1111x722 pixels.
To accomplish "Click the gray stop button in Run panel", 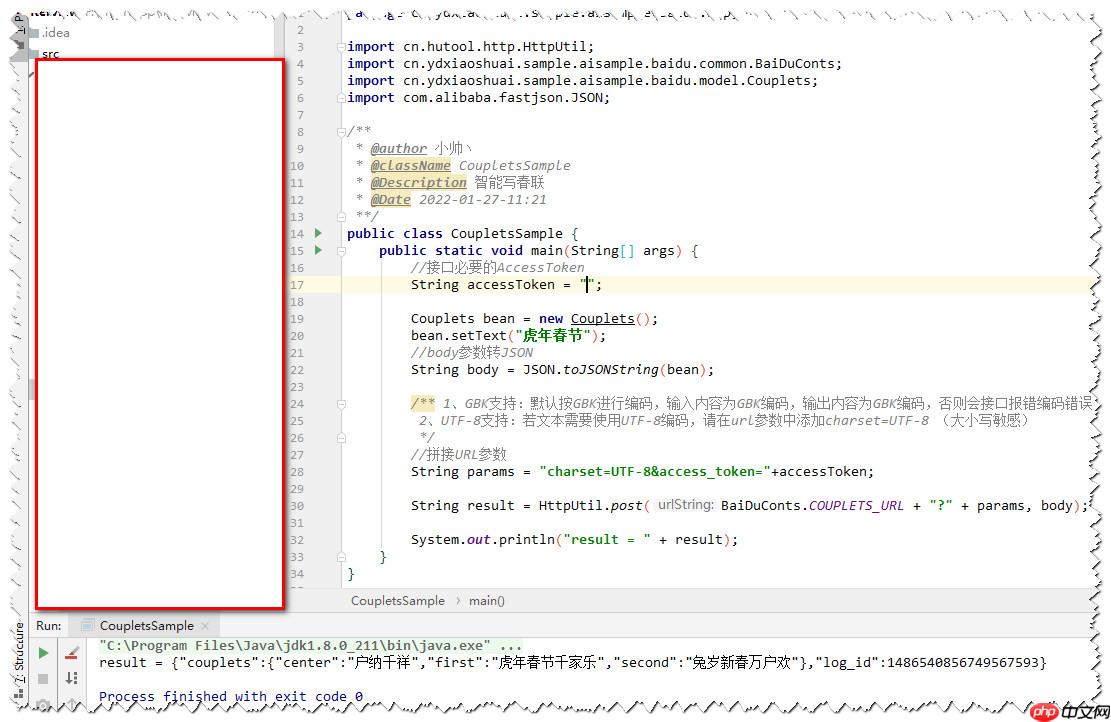I will 43,678.
